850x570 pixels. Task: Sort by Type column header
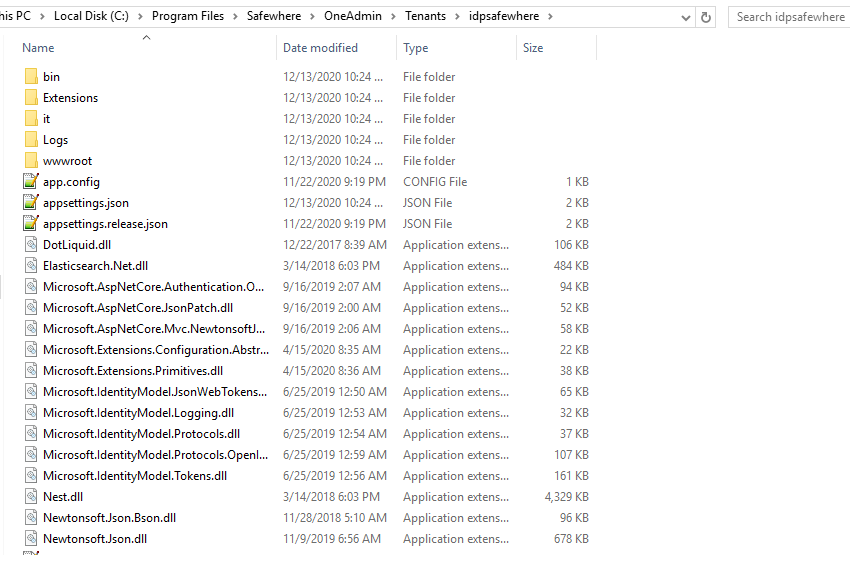click(416, 48)
